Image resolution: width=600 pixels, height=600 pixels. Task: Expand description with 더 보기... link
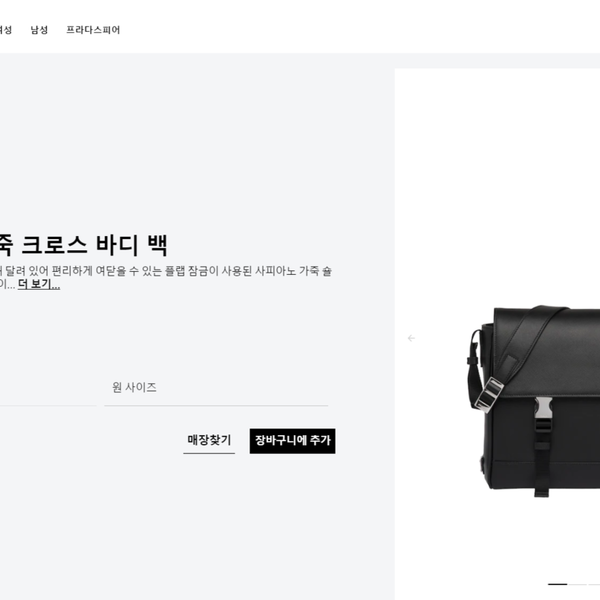tap(39, 284)
